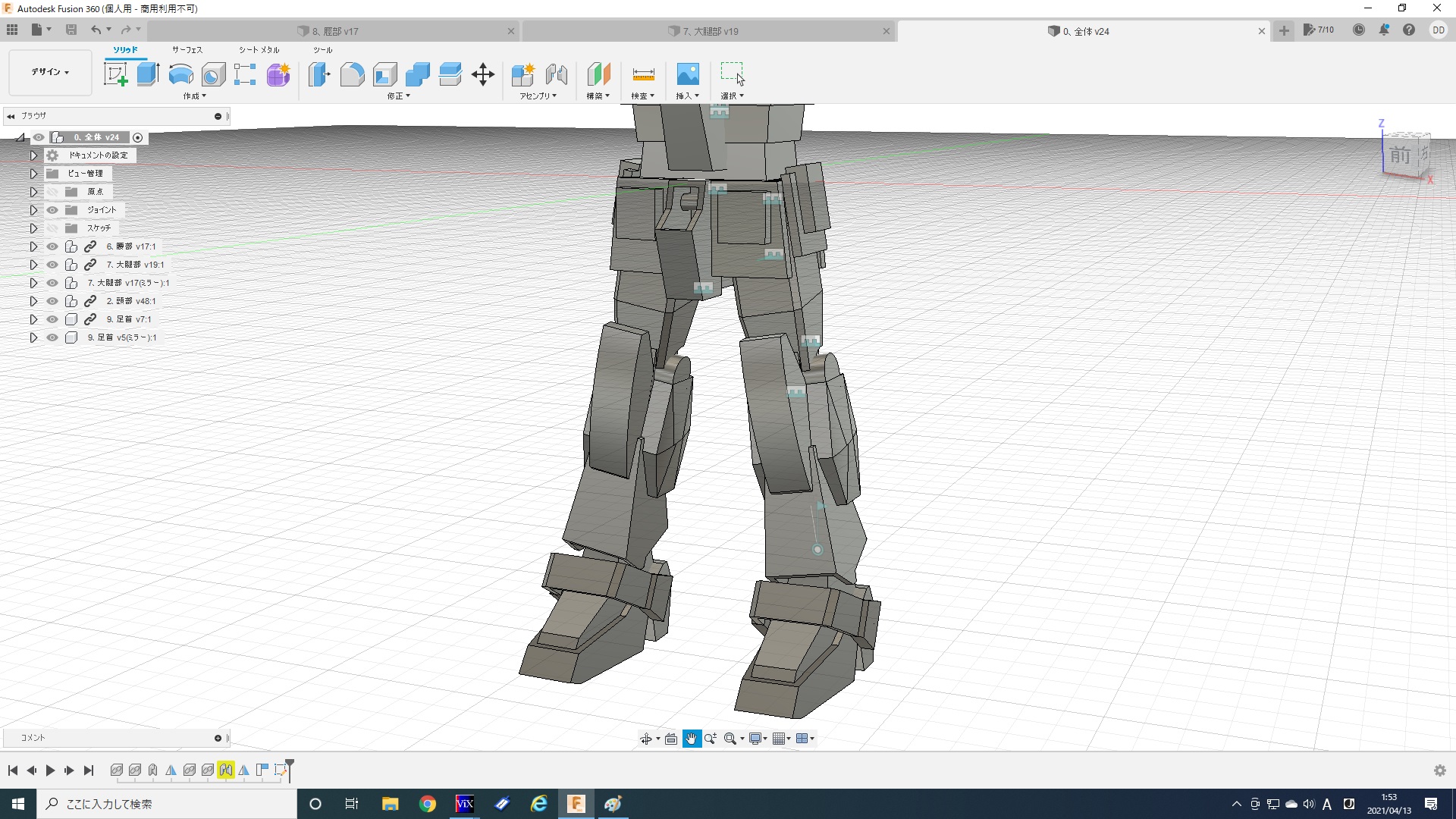Click the Move/Copy cross-arrow icon

click(x=482, y=74)
